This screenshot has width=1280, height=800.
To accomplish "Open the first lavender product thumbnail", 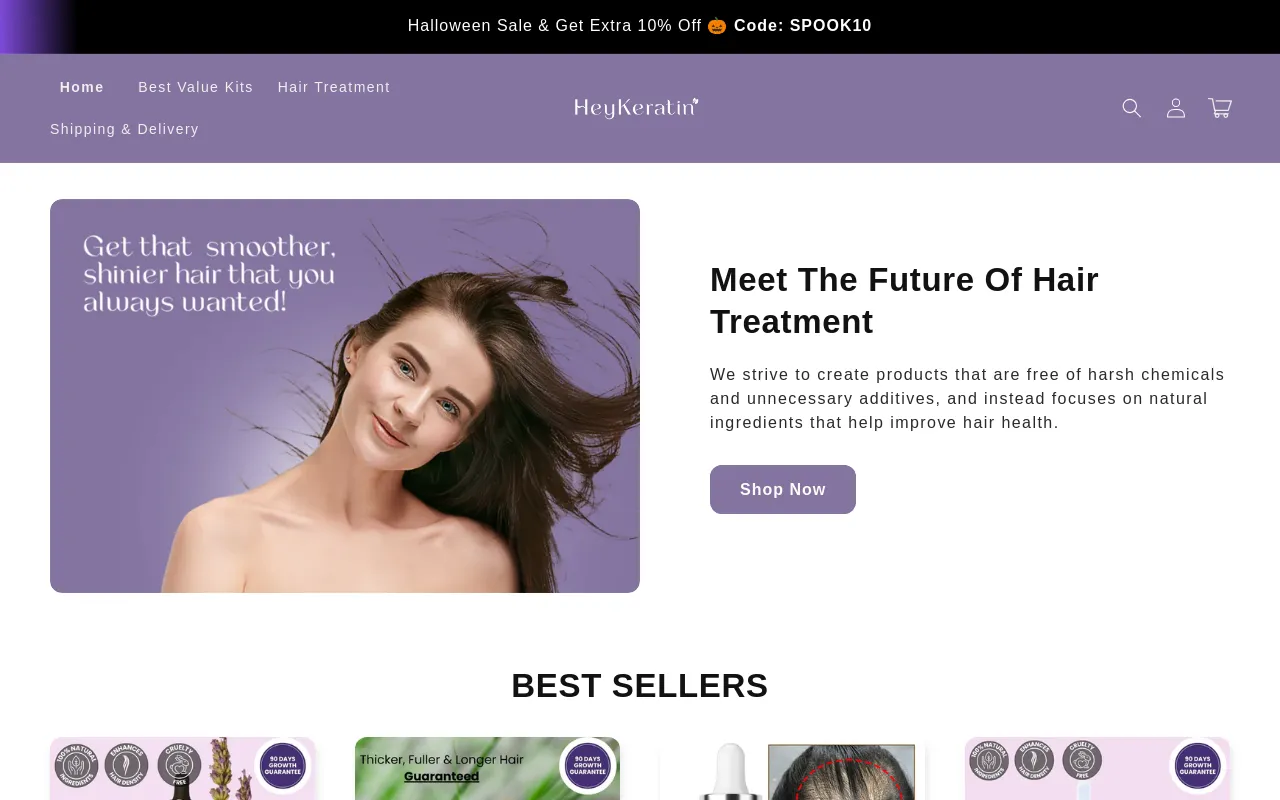I will pyautogui.click(x=182, y=769).
